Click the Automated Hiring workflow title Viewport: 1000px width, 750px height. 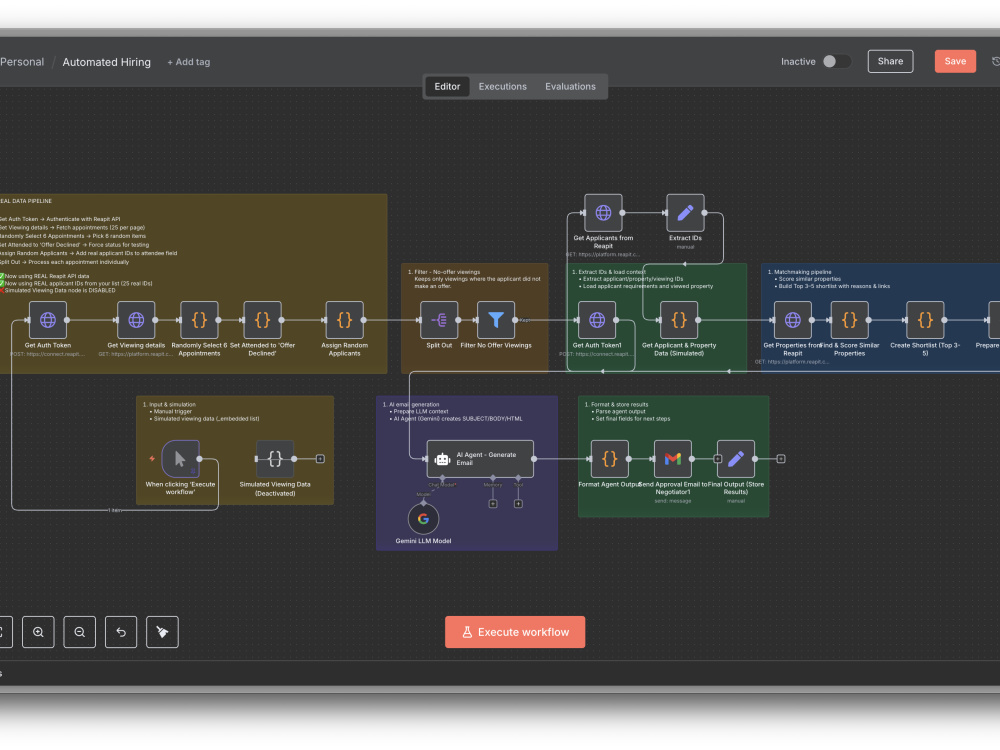(107, 62)
